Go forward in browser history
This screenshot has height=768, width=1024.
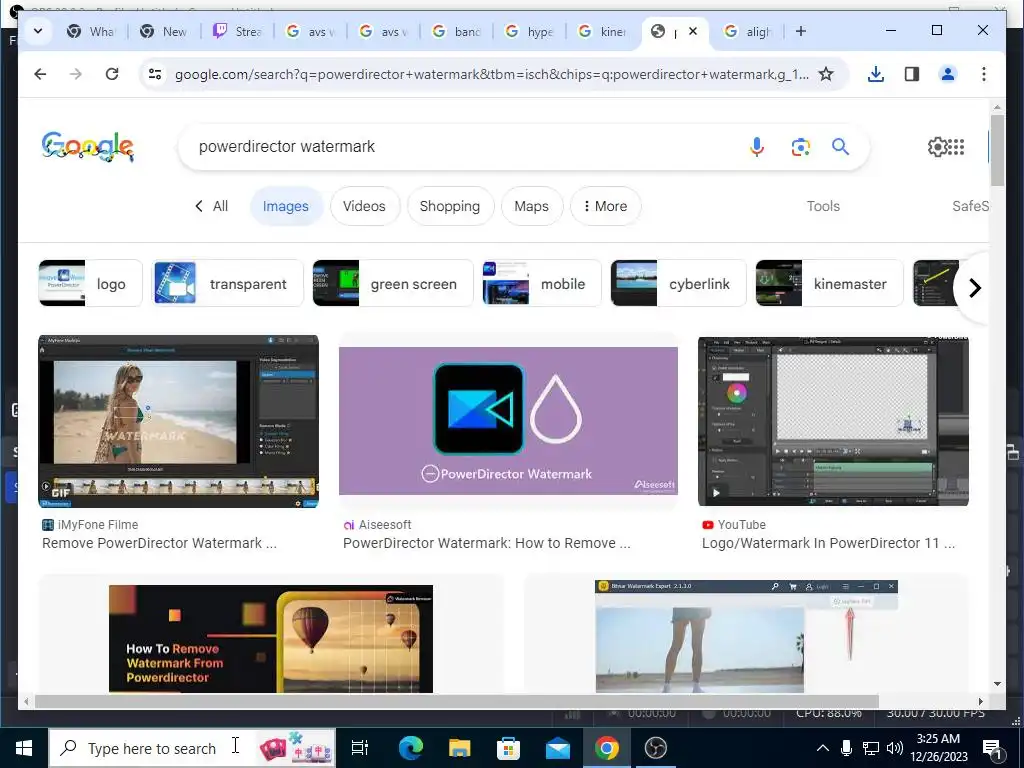[76, 74]
